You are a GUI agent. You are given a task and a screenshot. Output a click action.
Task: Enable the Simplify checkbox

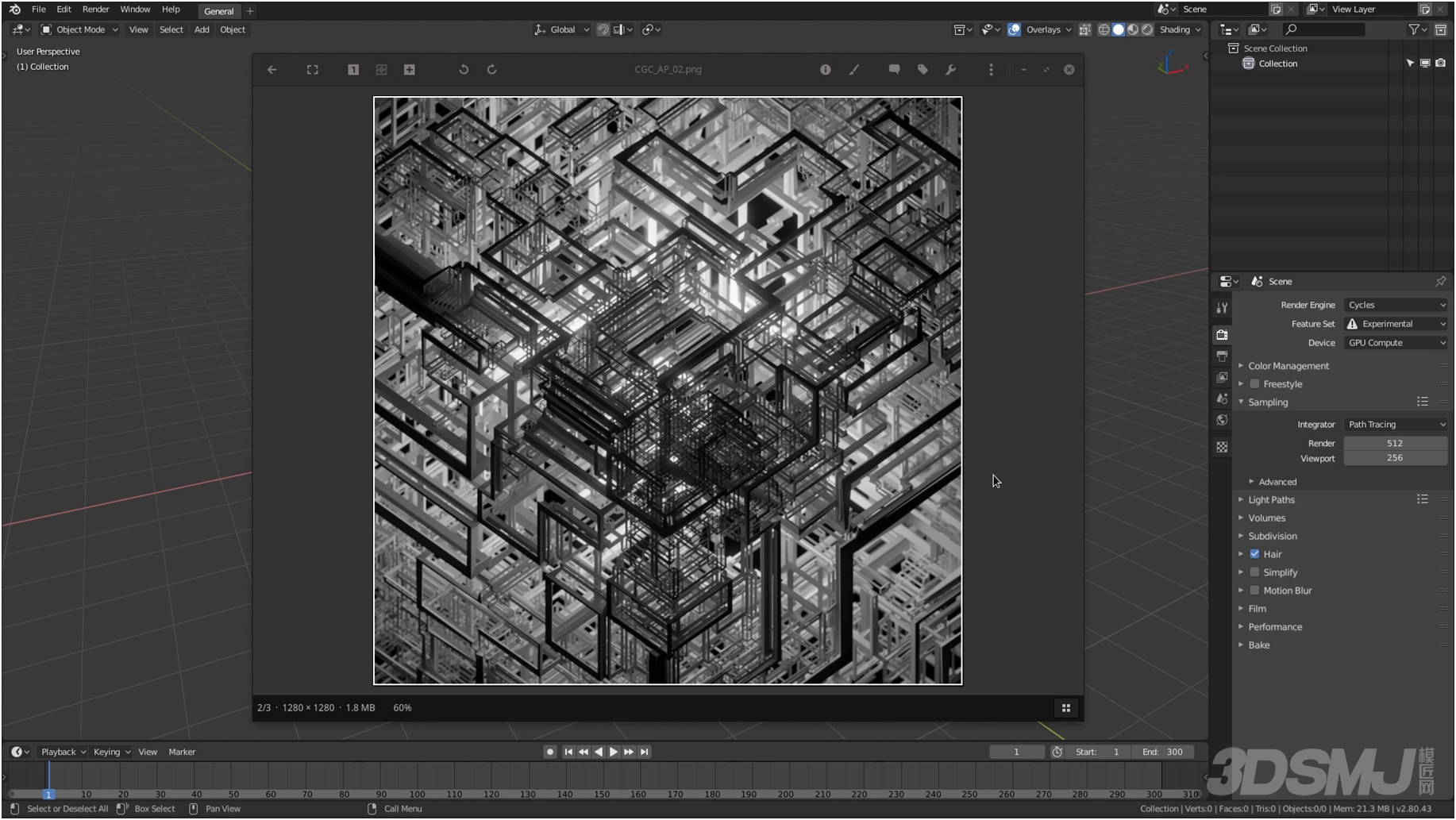coord(1254,572)
